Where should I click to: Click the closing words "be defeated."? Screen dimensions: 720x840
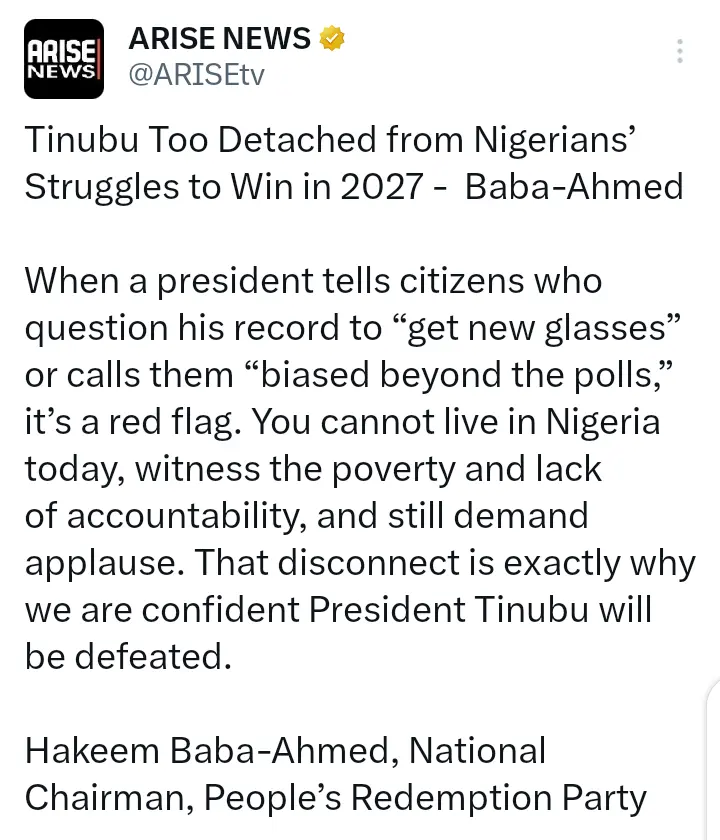pyautogui.click(x=126, y=657)
